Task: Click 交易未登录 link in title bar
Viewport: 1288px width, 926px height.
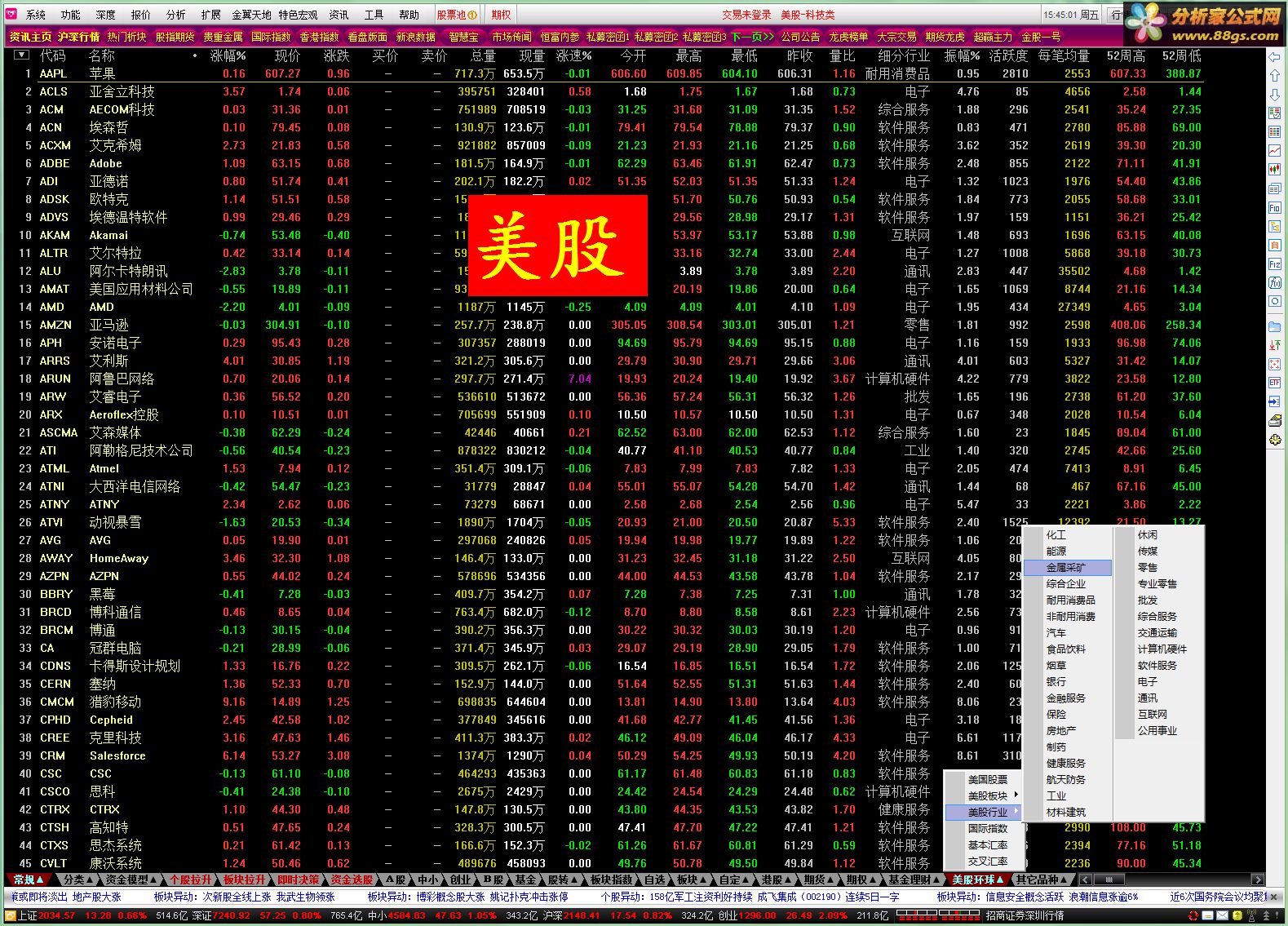Action: [746, 15]
